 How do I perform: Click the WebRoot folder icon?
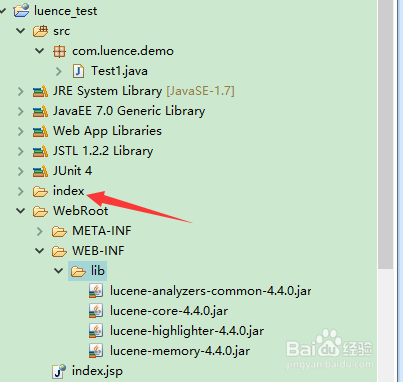40,211
